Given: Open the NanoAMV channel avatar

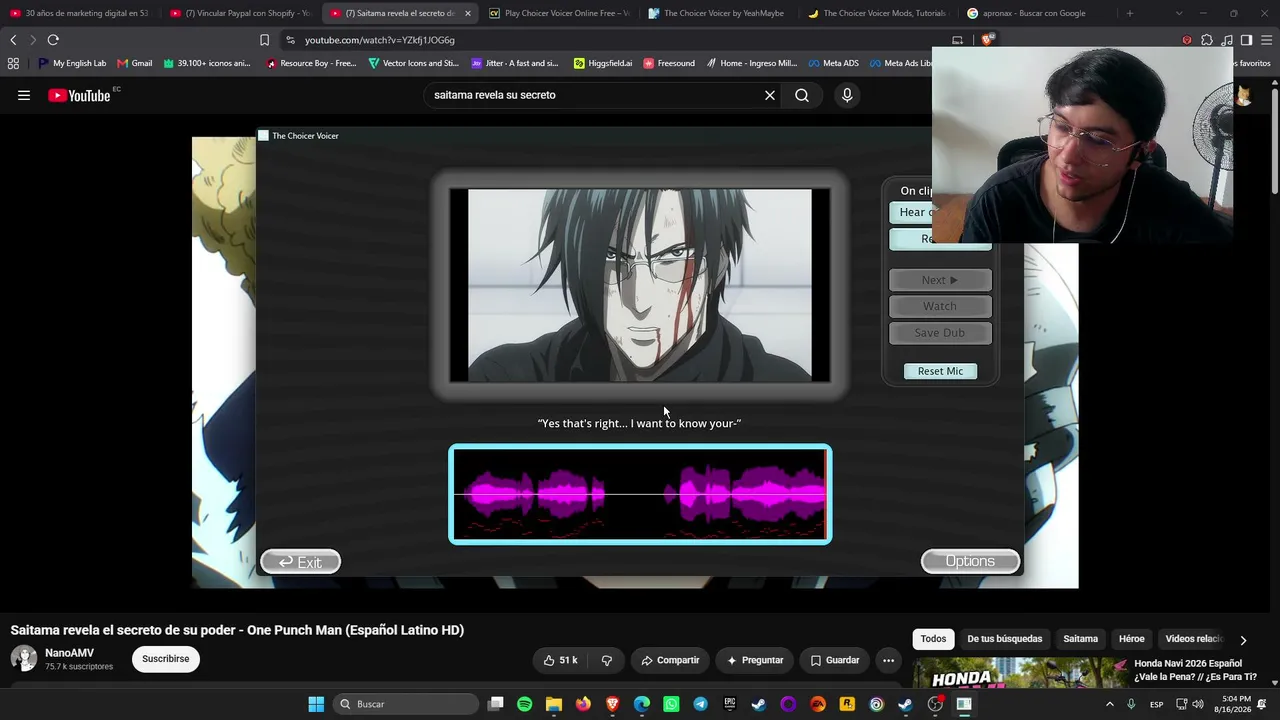Looking at the screenshot, I should coord(24,658).
